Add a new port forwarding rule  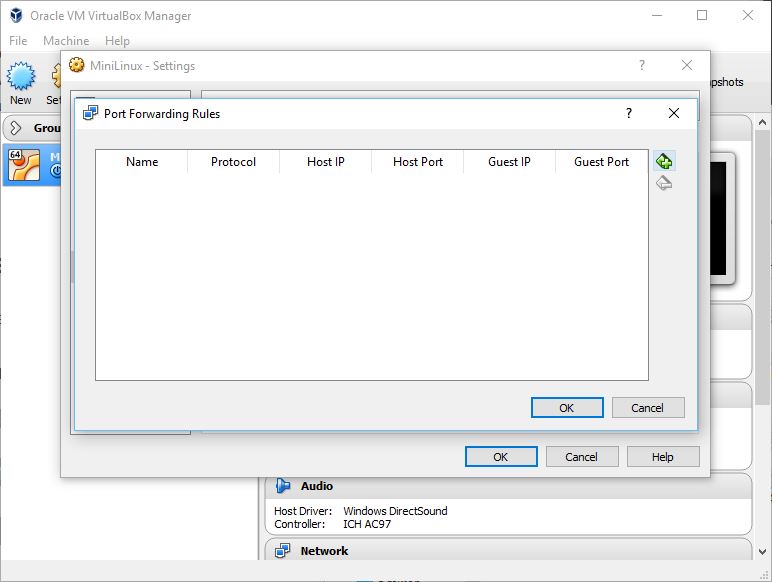point(664,161)
